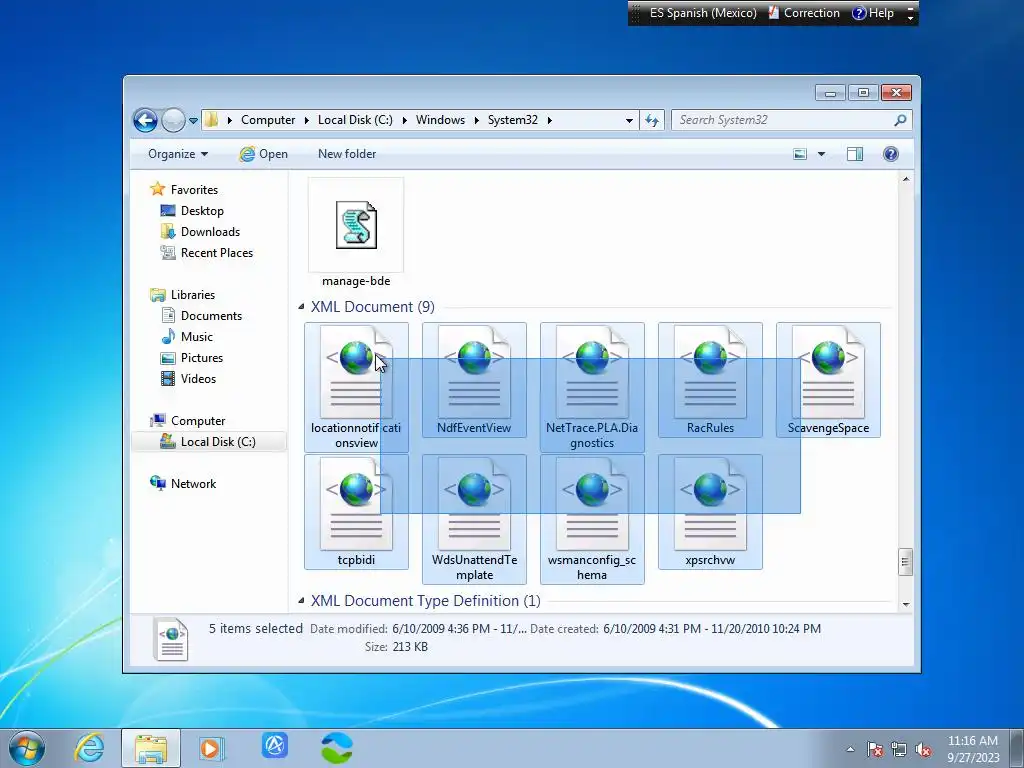The image size is (1024, 768).
Task: Select Computer in navigation pane
Action: (x=198, y=421)
